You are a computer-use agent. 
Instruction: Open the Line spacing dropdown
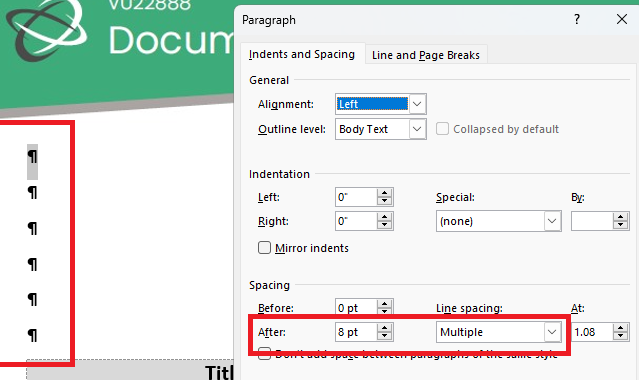click(552, 332)
